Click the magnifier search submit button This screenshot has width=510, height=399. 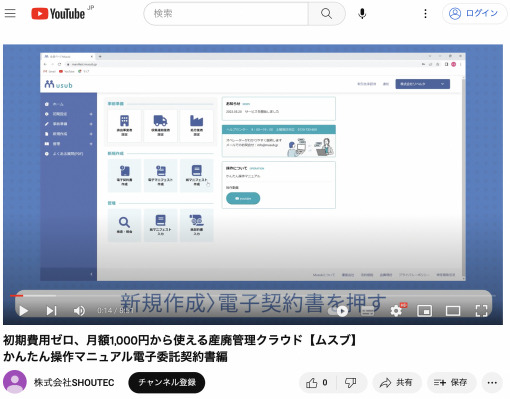point(326,14)
